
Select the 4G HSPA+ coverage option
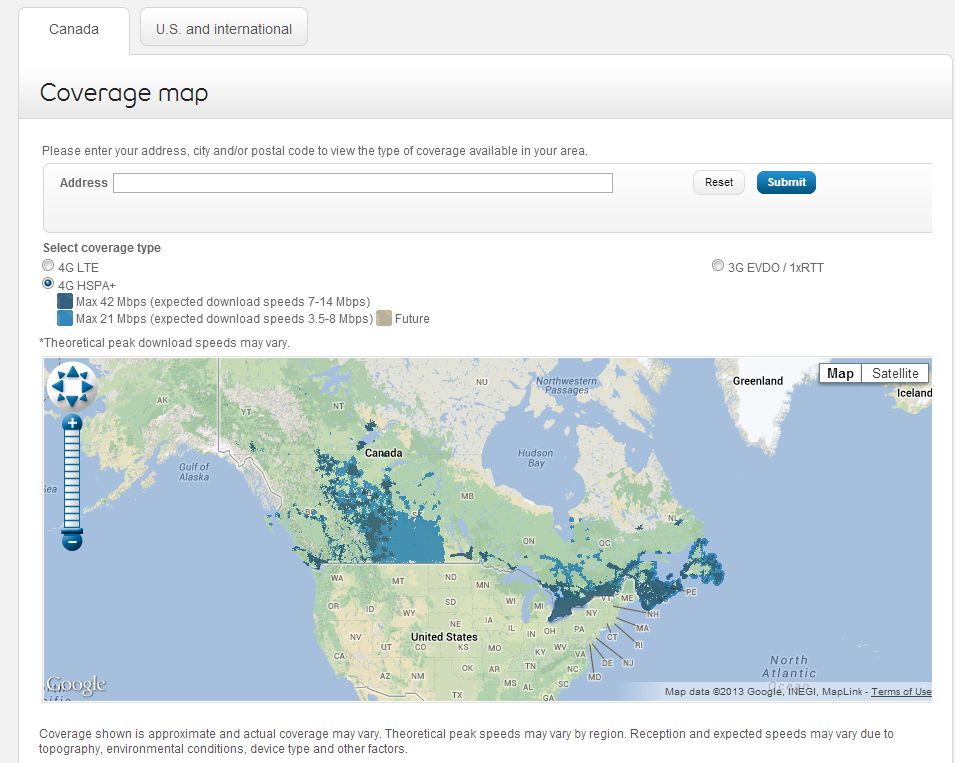(x=48, y=284)
